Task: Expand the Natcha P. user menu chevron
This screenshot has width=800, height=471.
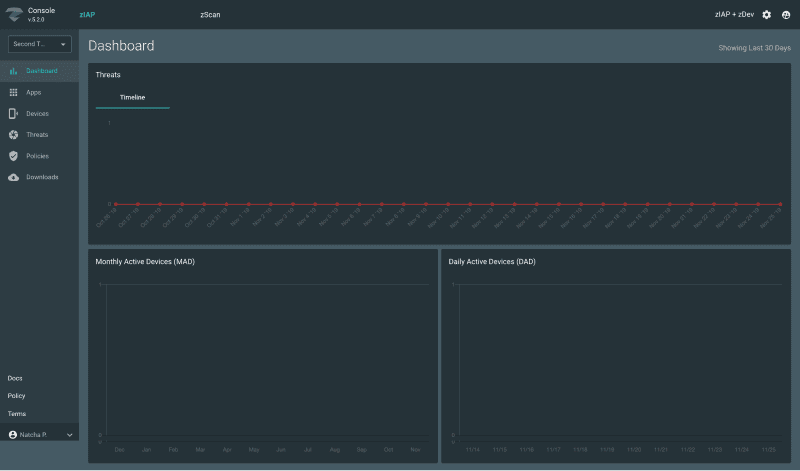Action: coord(69,435)
